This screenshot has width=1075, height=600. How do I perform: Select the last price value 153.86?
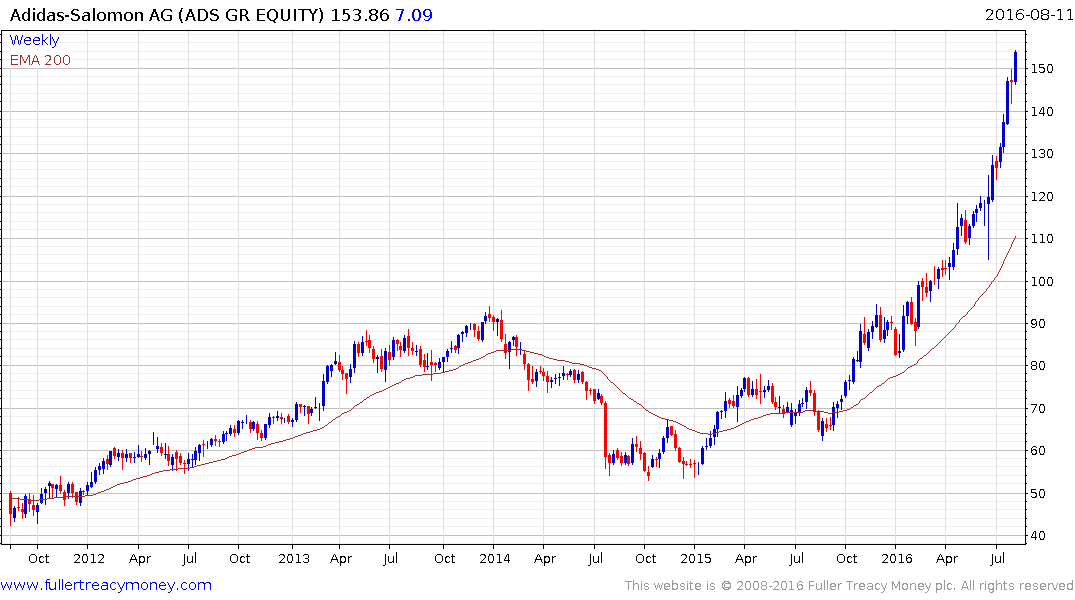360,15
